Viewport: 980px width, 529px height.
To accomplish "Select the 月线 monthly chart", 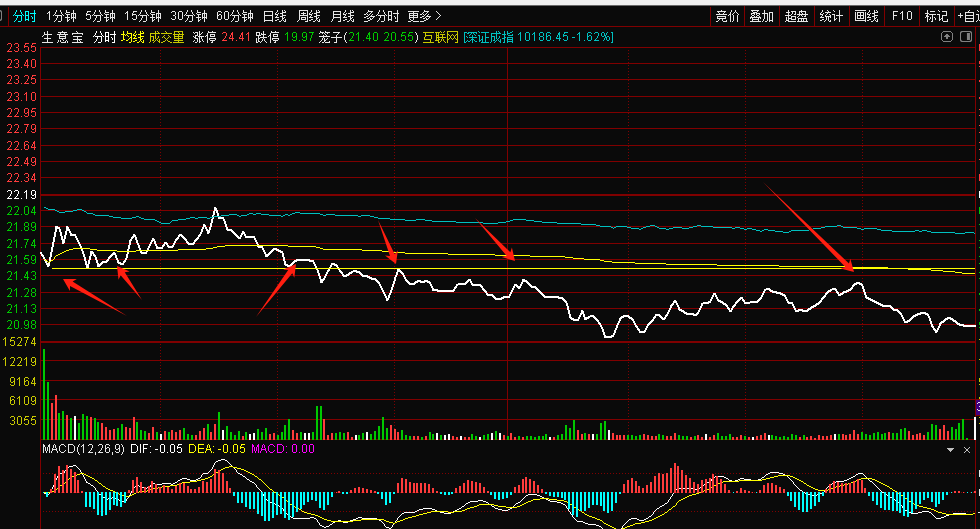I will coord(342,16).
